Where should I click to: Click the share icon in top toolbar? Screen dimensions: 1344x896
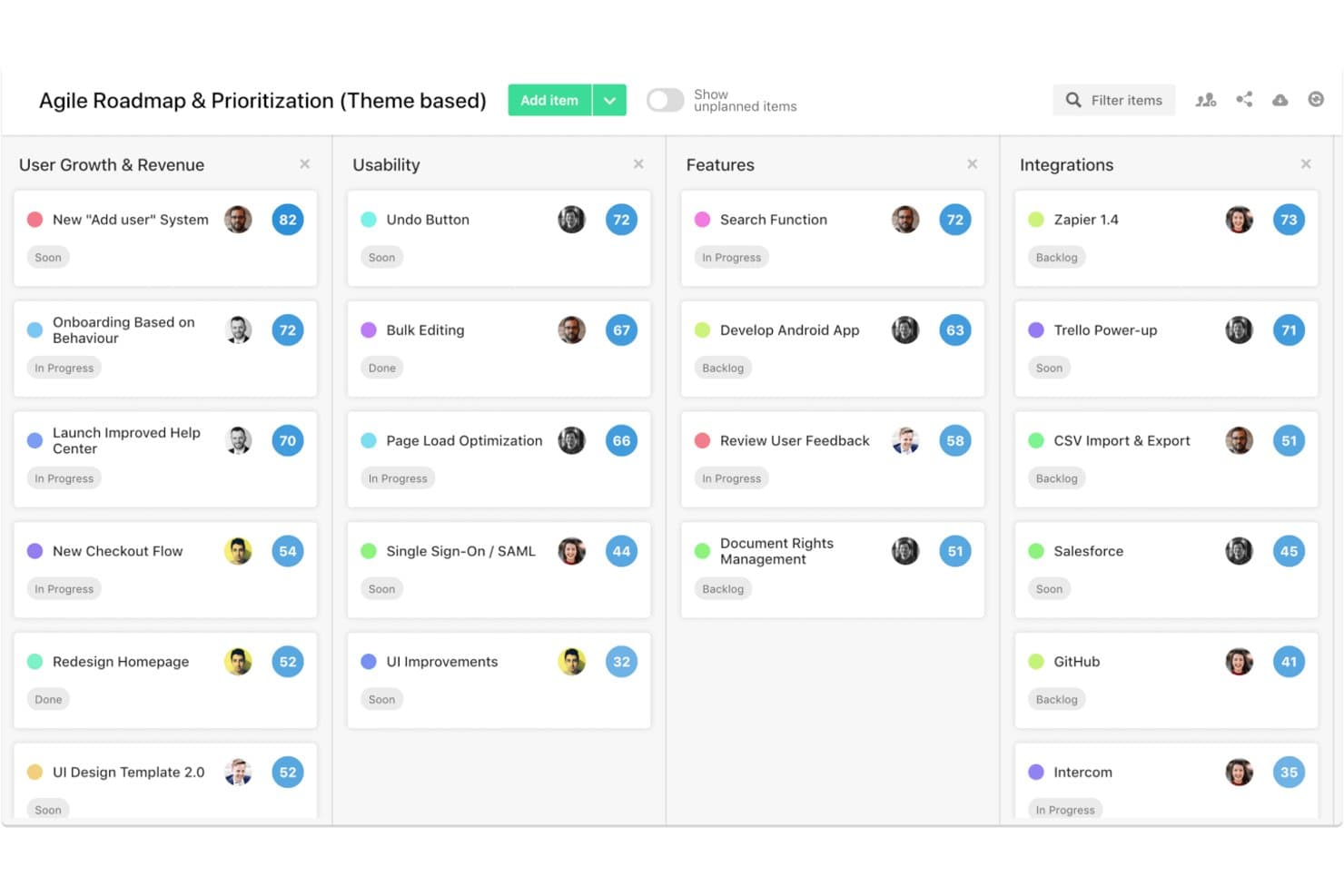point(1244,99)
